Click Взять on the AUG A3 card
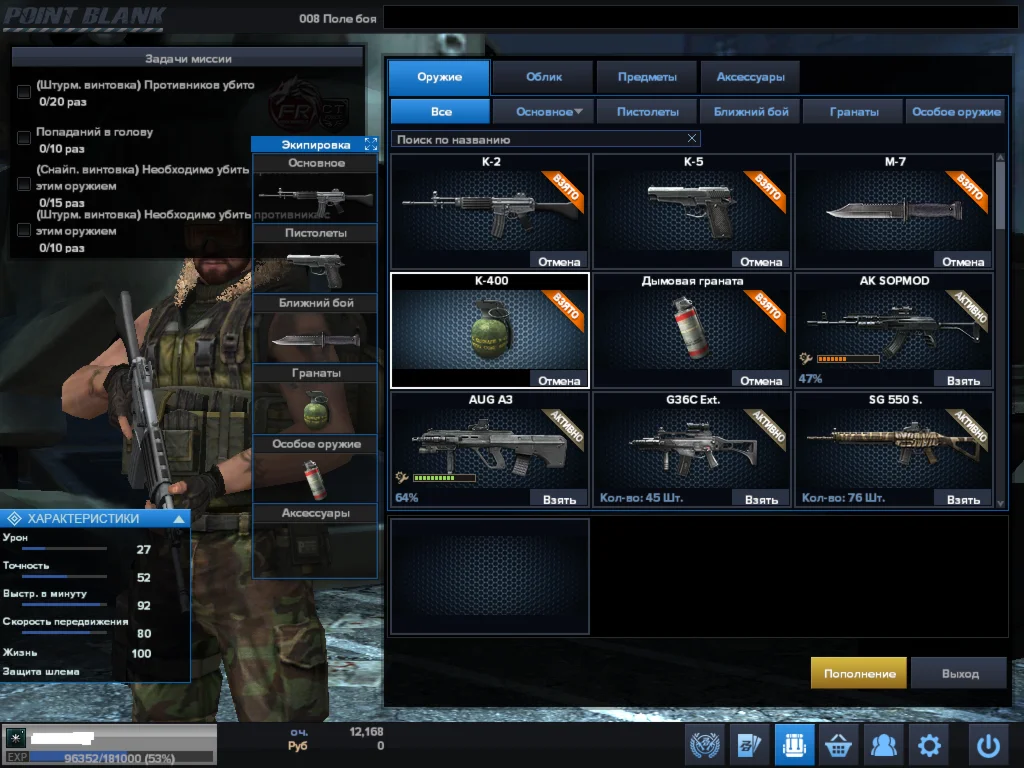 (x=559, y=499)
